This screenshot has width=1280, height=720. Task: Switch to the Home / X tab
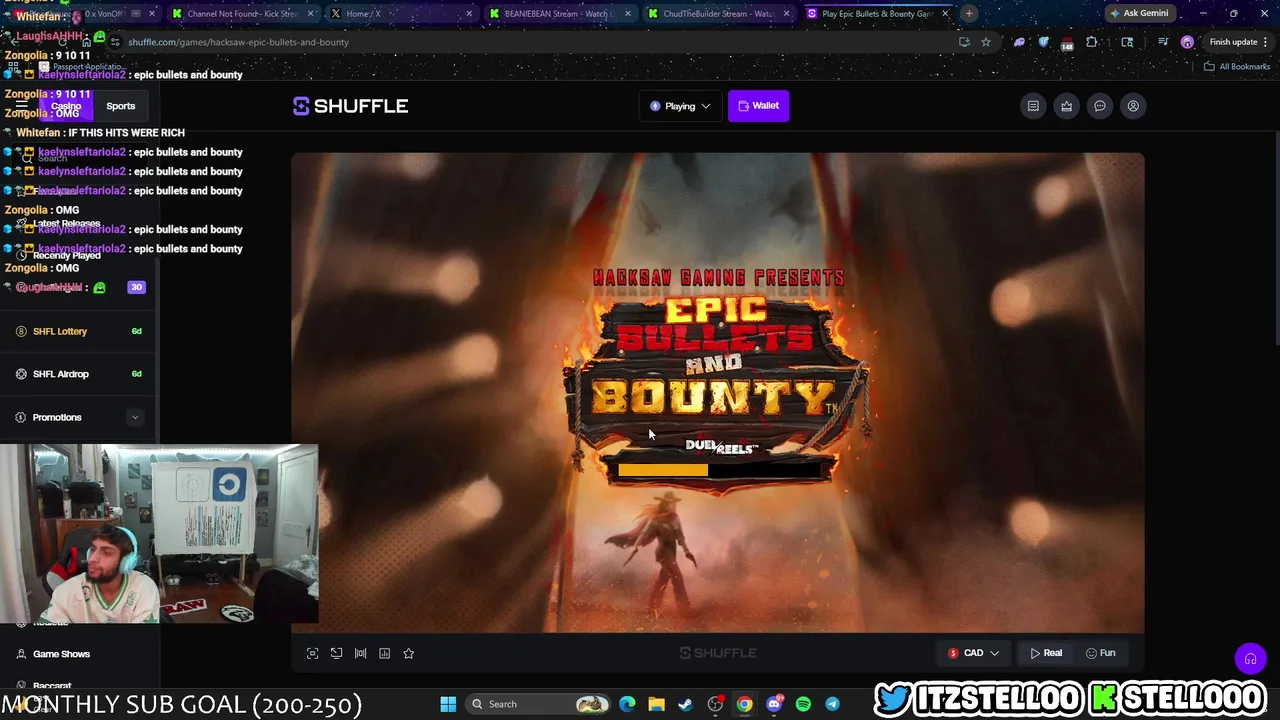[x=400, y=14]
